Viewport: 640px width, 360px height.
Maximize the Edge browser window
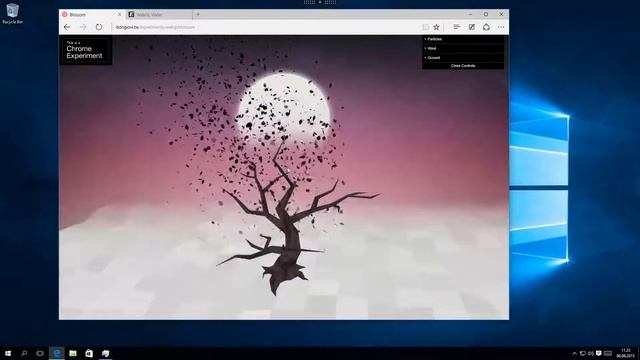tap(486, 14)
